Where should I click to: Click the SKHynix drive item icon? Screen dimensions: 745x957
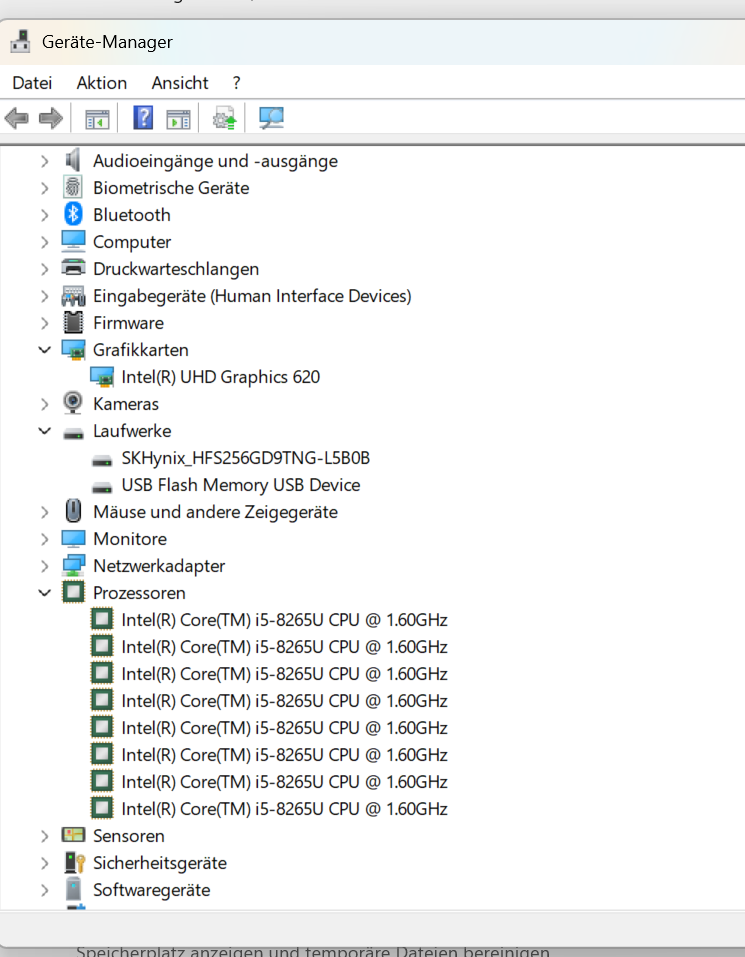tap(102, 460)
